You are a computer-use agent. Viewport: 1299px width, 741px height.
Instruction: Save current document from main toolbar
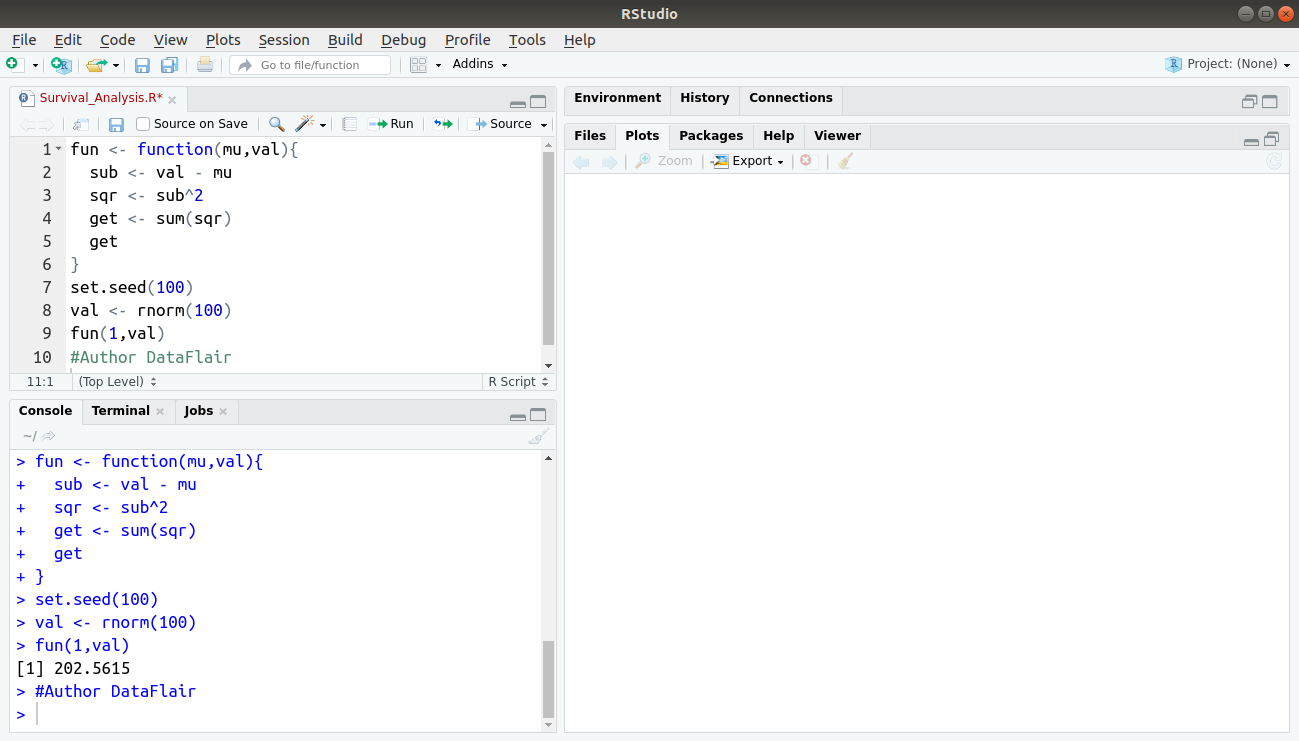tap(142, 65)
